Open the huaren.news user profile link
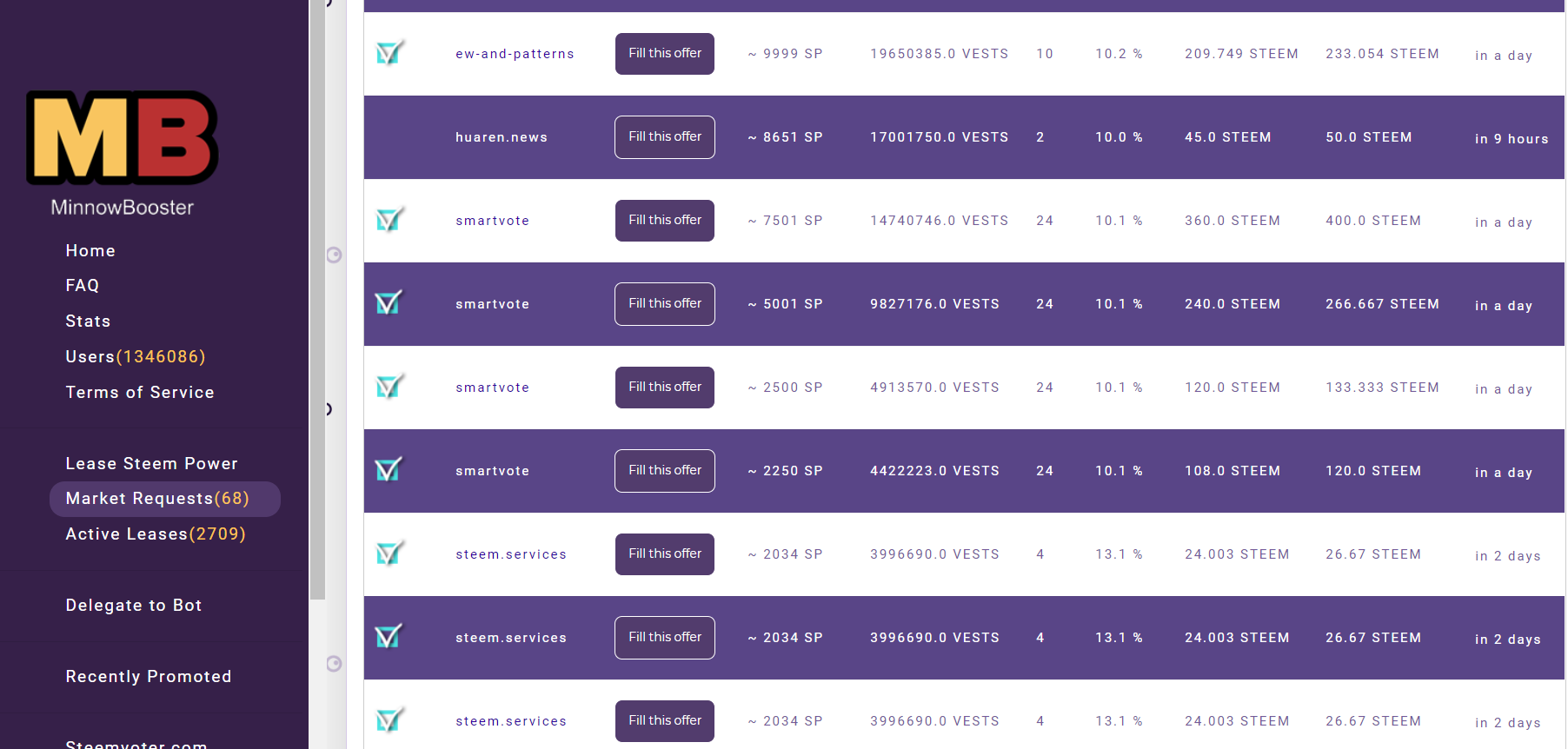 click(x=502, y=137)
